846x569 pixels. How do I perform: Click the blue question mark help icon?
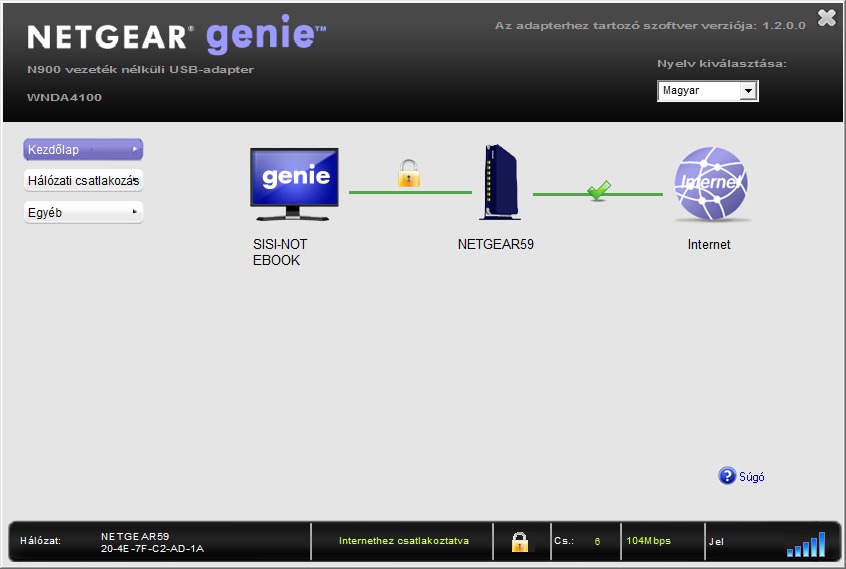[x=727, y=476]
